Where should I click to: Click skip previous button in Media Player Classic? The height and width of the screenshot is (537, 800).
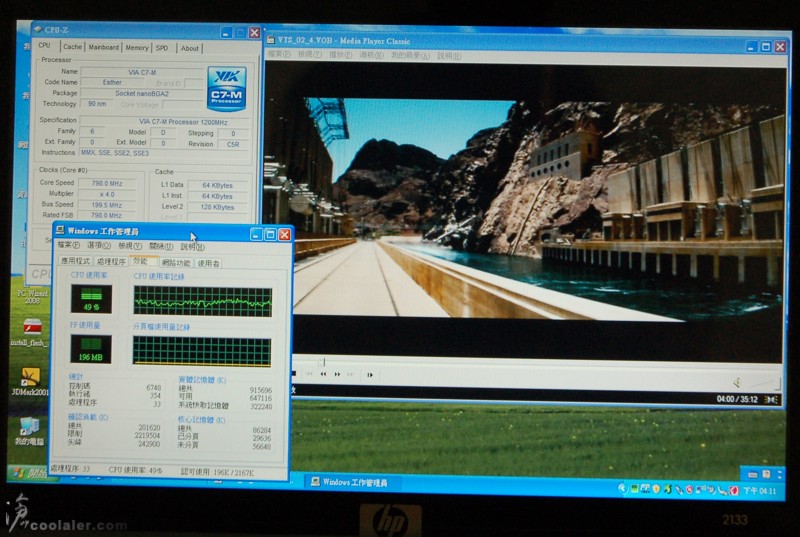(x=309, y=374)
